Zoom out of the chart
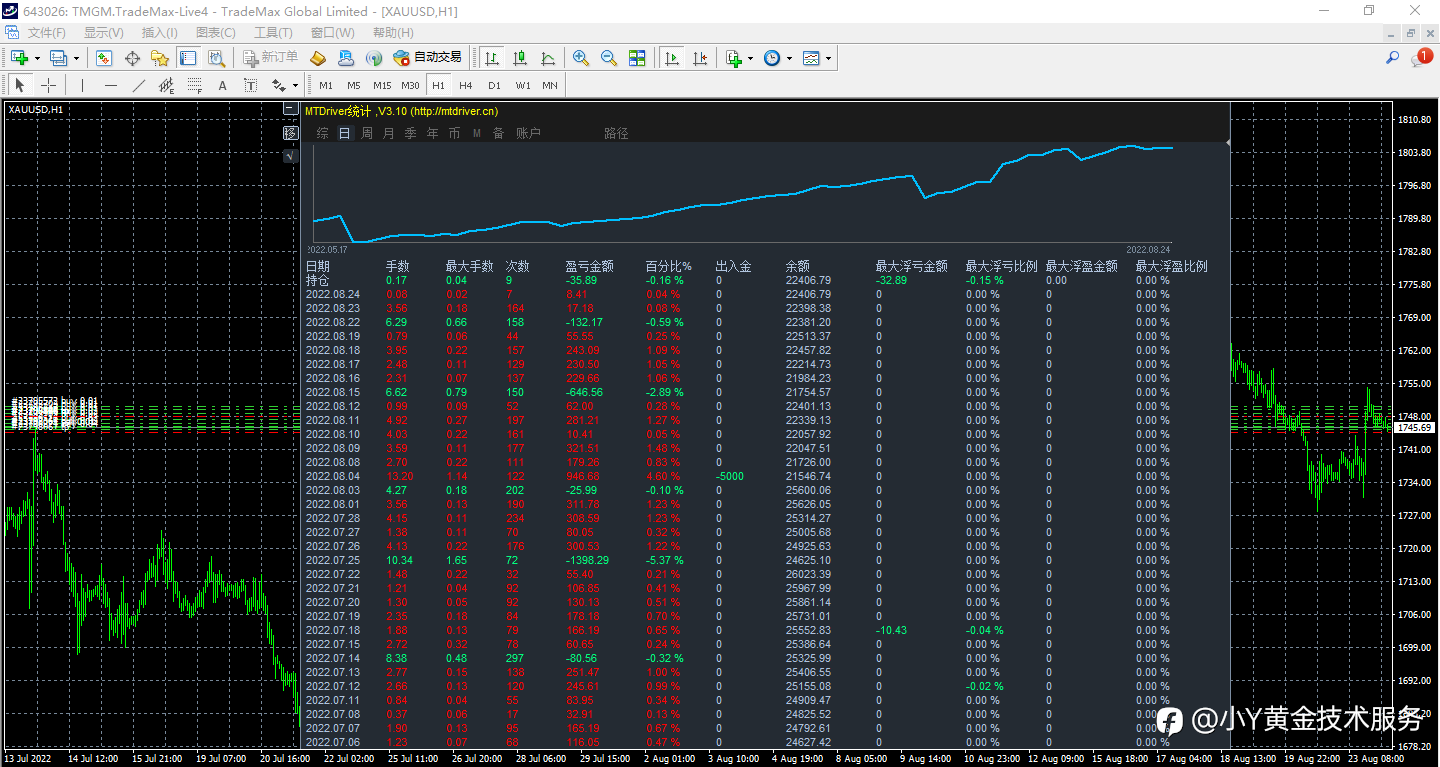The image size is (1440, 767). point(609,58)
